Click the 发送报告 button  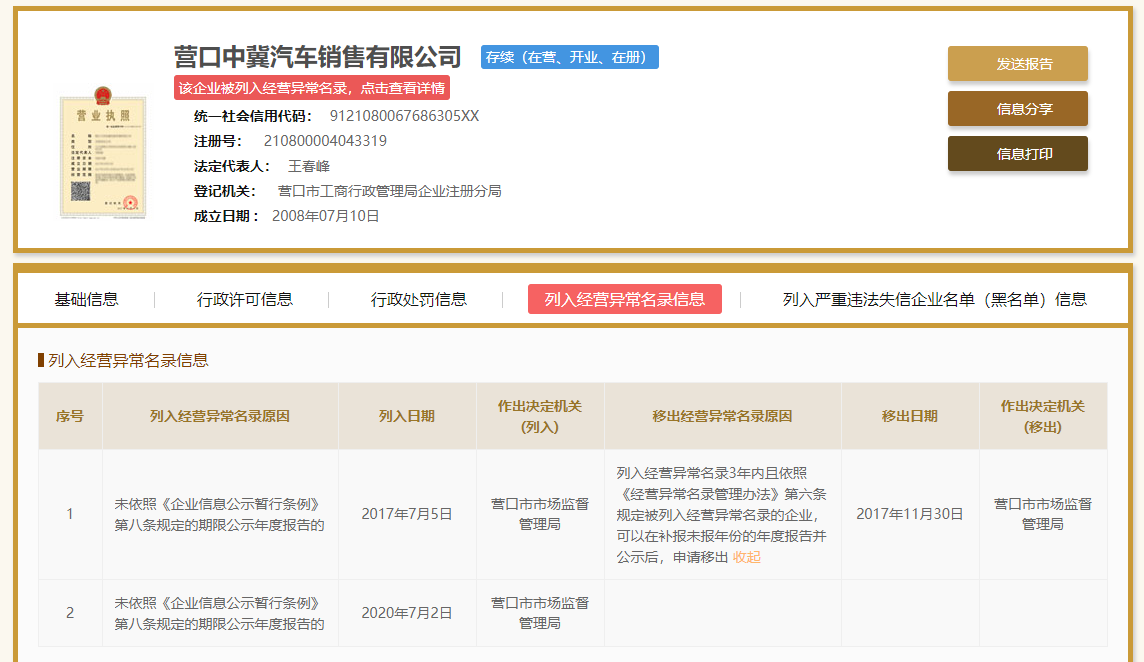coord(1017,64)
